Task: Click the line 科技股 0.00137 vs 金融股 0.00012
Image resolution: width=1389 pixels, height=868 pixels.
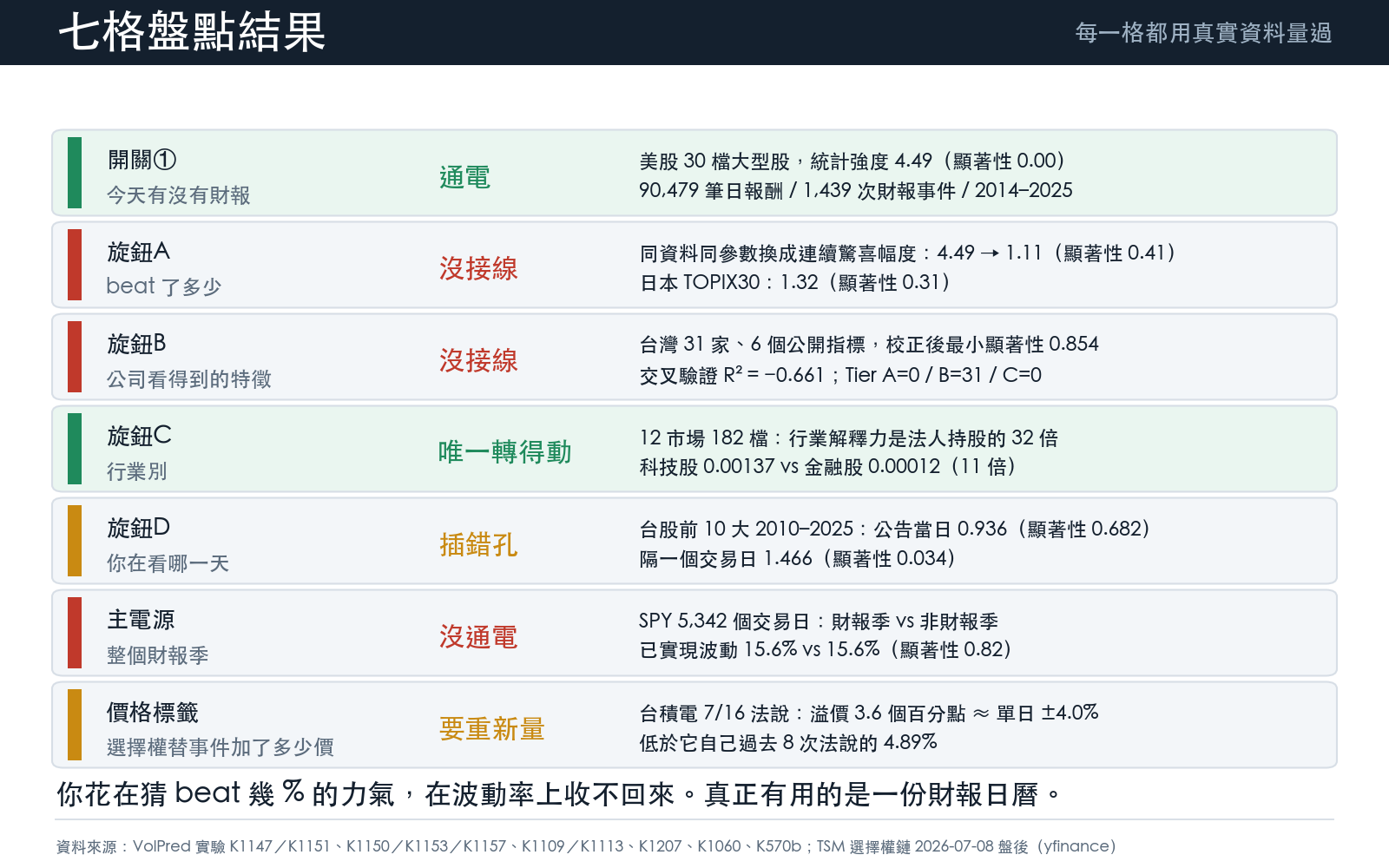Action: point(827,466)
